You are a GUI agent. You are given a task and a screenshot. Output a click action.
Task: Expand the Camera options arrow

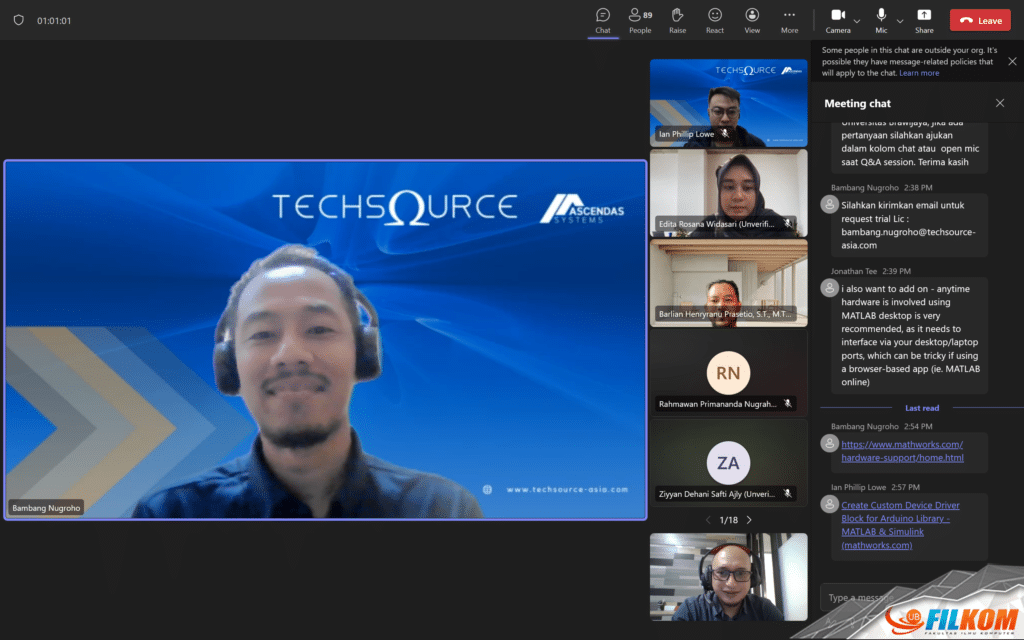tap(857, 20)
